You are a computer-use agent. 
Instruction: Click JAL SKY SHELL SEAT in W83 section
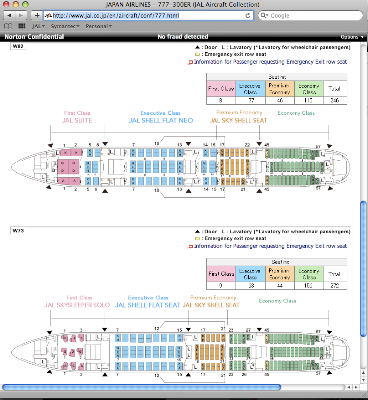pos(238,120)
